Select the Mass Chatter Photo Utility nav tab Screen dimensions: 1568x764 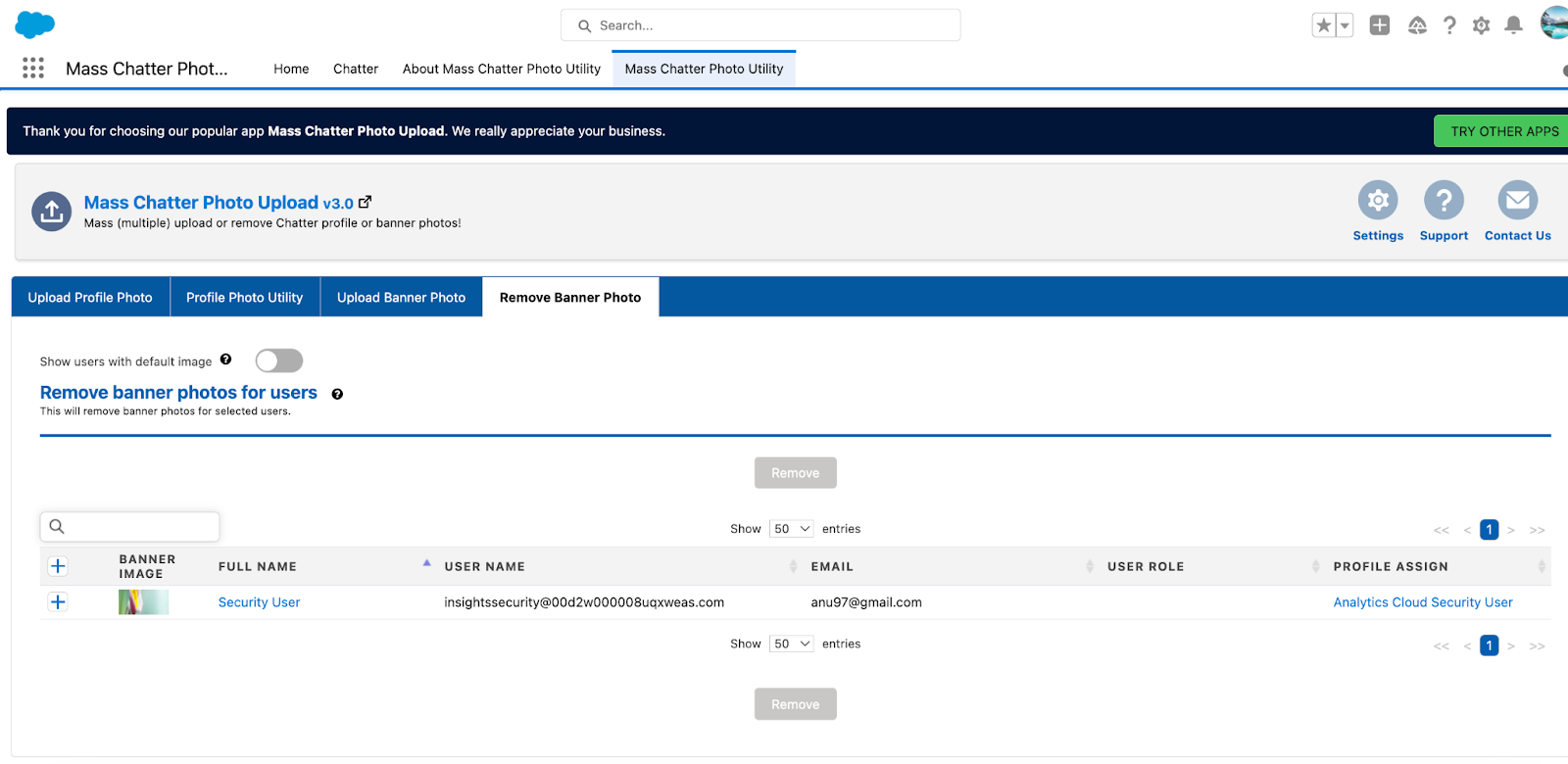point(704,69)
